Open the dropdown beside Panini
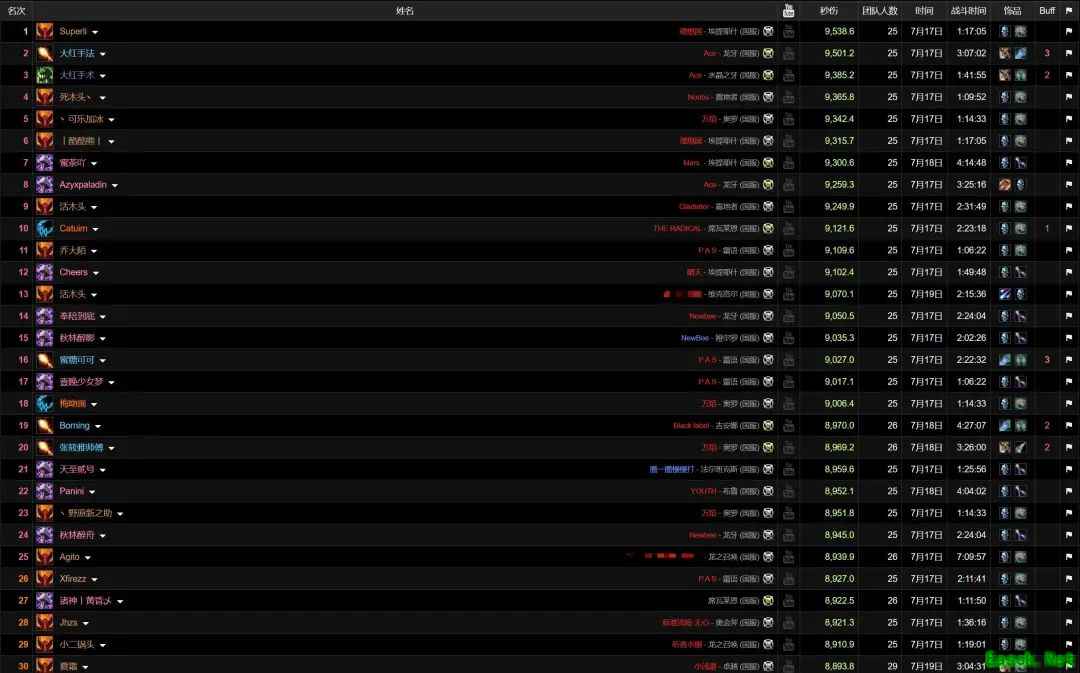Viewport: 1080px width, 673px height. pos(92,493)
